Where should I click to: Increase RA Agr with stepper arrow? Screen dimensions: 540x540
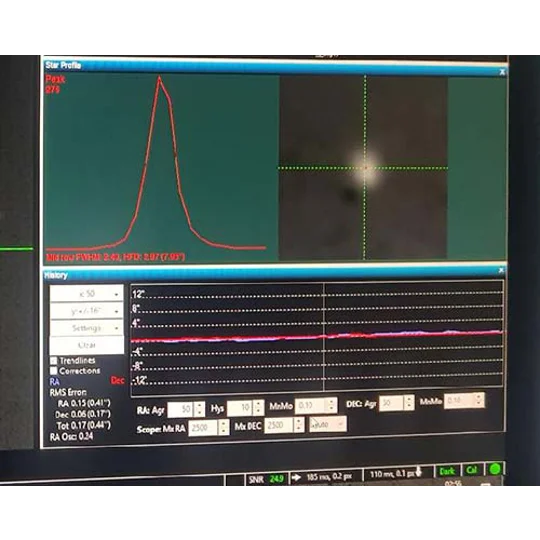[199, 406]
